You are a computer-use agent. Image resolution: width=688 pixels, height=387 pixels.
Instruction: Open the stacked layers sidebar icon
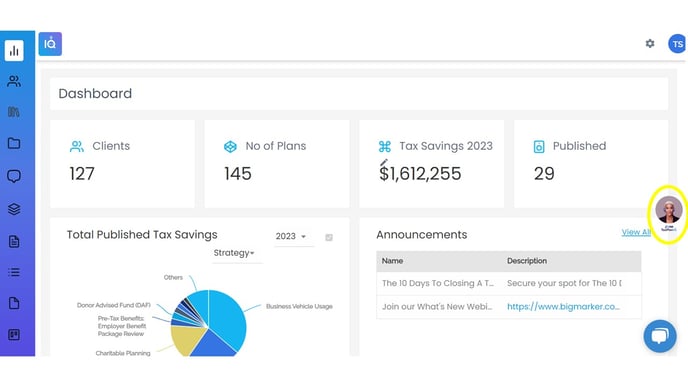[14, 209]
